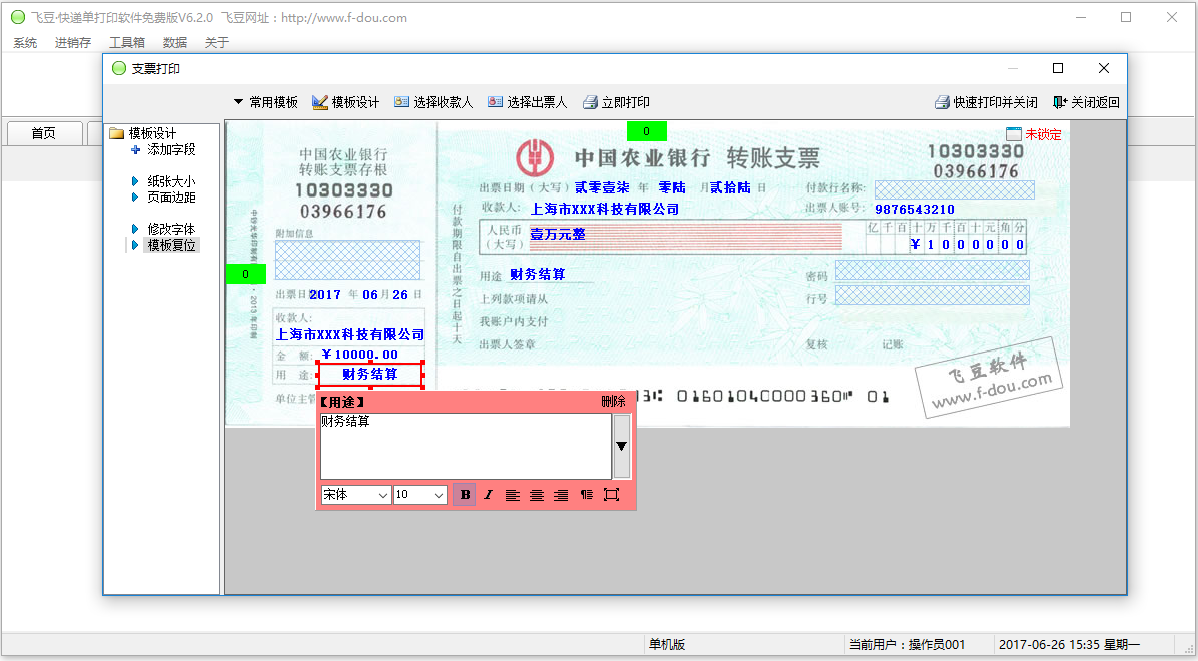Click inside the 财务结算 text editor

click(465, 446)
